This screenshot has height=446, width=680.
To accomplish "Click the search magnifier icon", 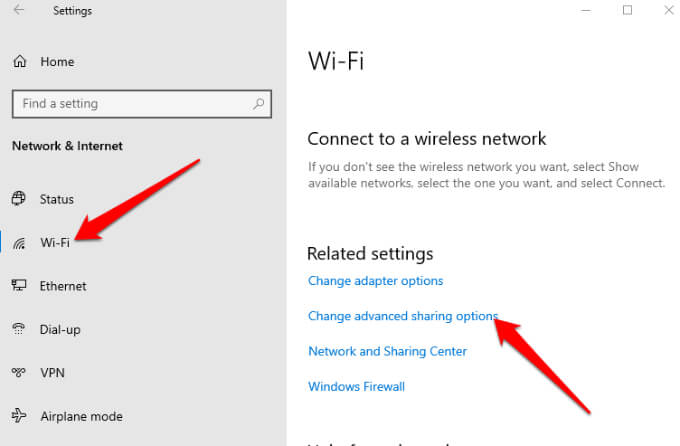I will click(259, 103).
